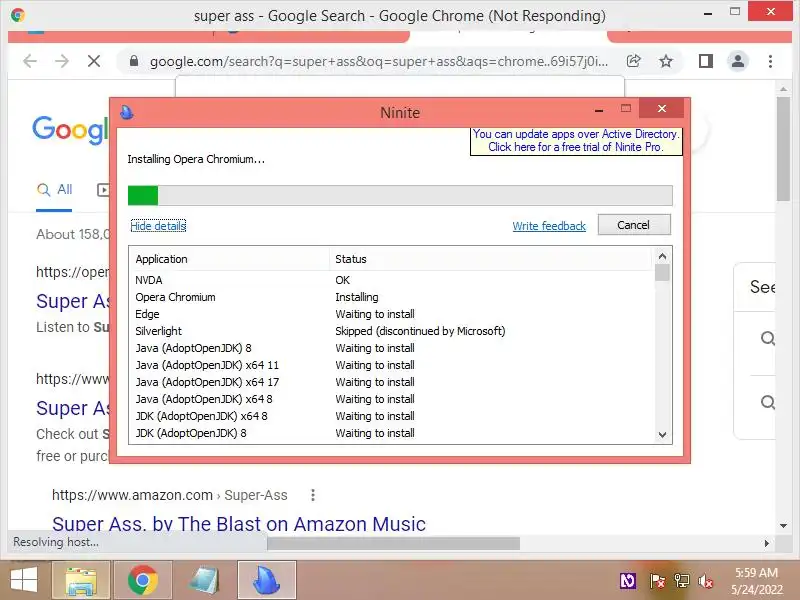Click the NVDA tray icon
800x600 pixels.
pyautogui.click(x=628, y=581)
